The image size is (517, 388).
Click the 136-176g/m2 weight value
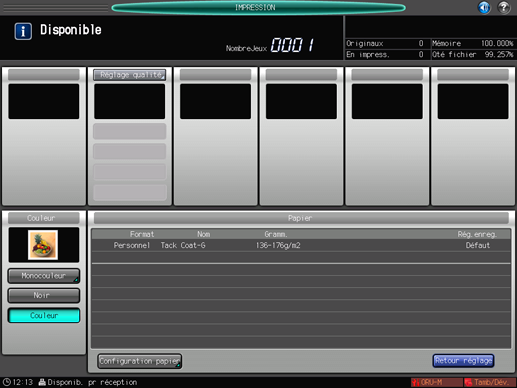coord(278,245)
